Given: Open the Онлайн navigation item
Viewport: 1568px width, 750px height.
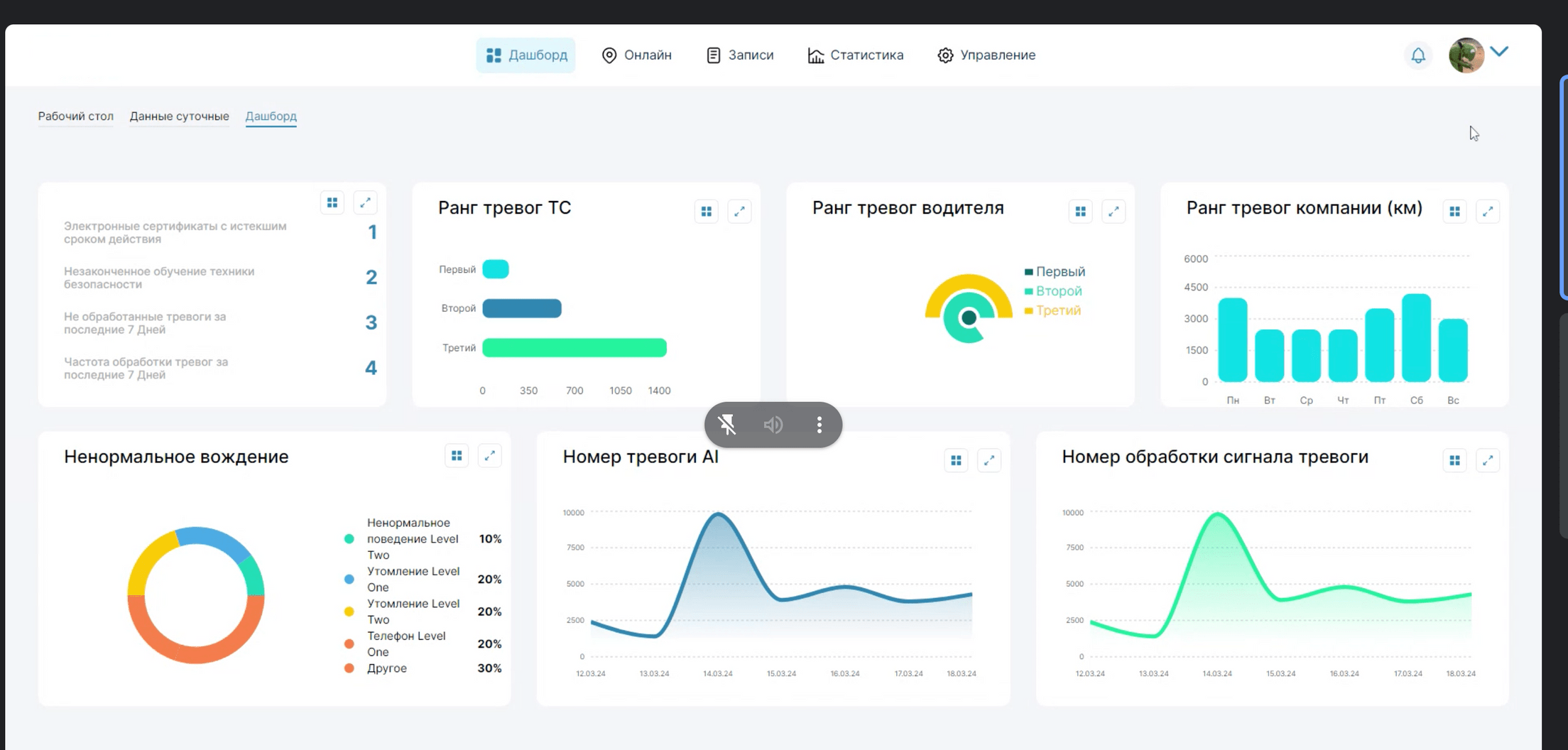Looking at the screenshot, I should (636, 55).
